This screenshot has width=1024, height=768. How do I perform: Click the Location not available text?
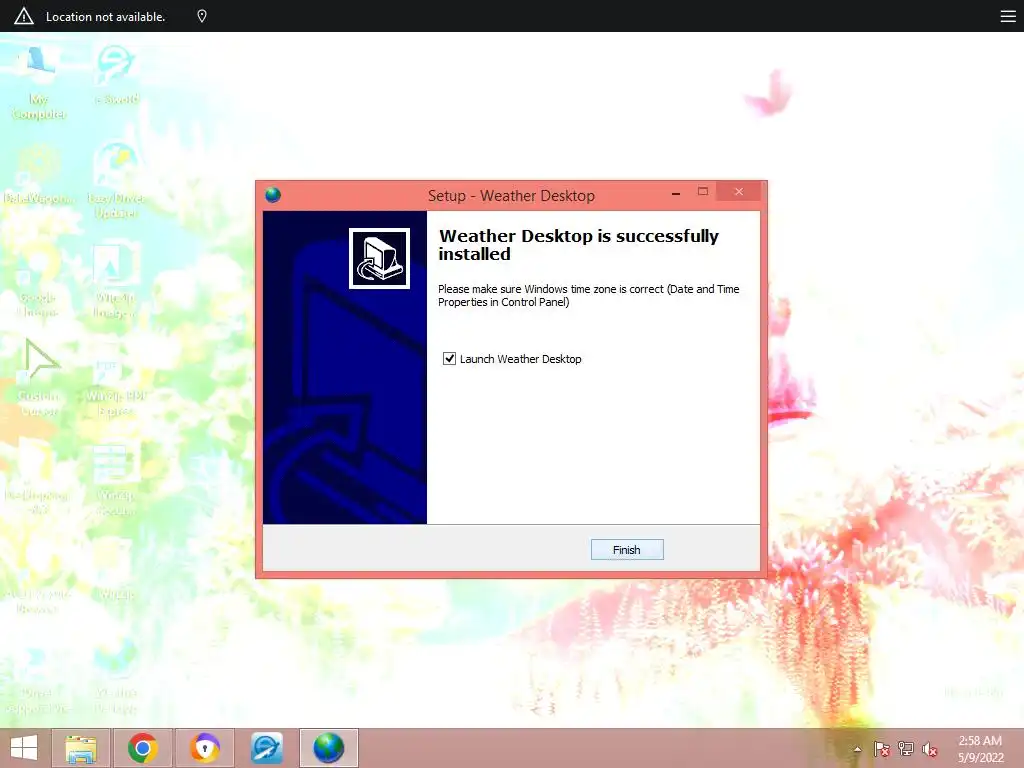click(x=105, y=17)
